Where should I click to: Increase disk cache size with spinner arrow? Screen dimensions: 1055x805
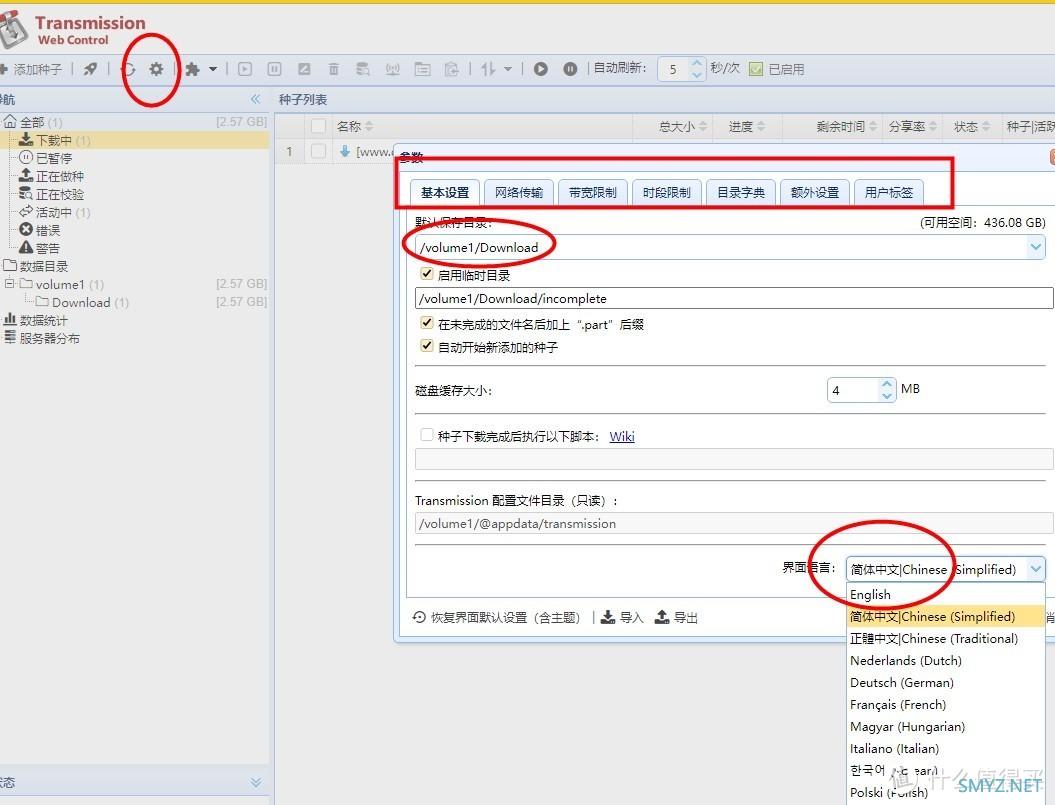tap(887, 384)
